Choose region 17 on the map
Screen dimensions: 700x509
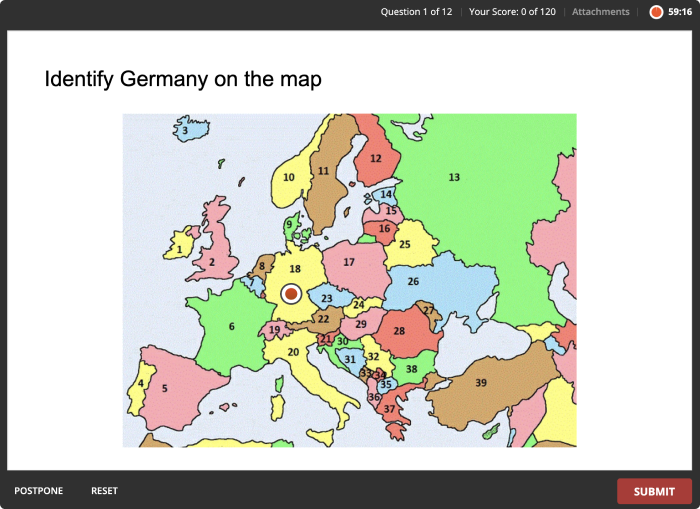349,262
